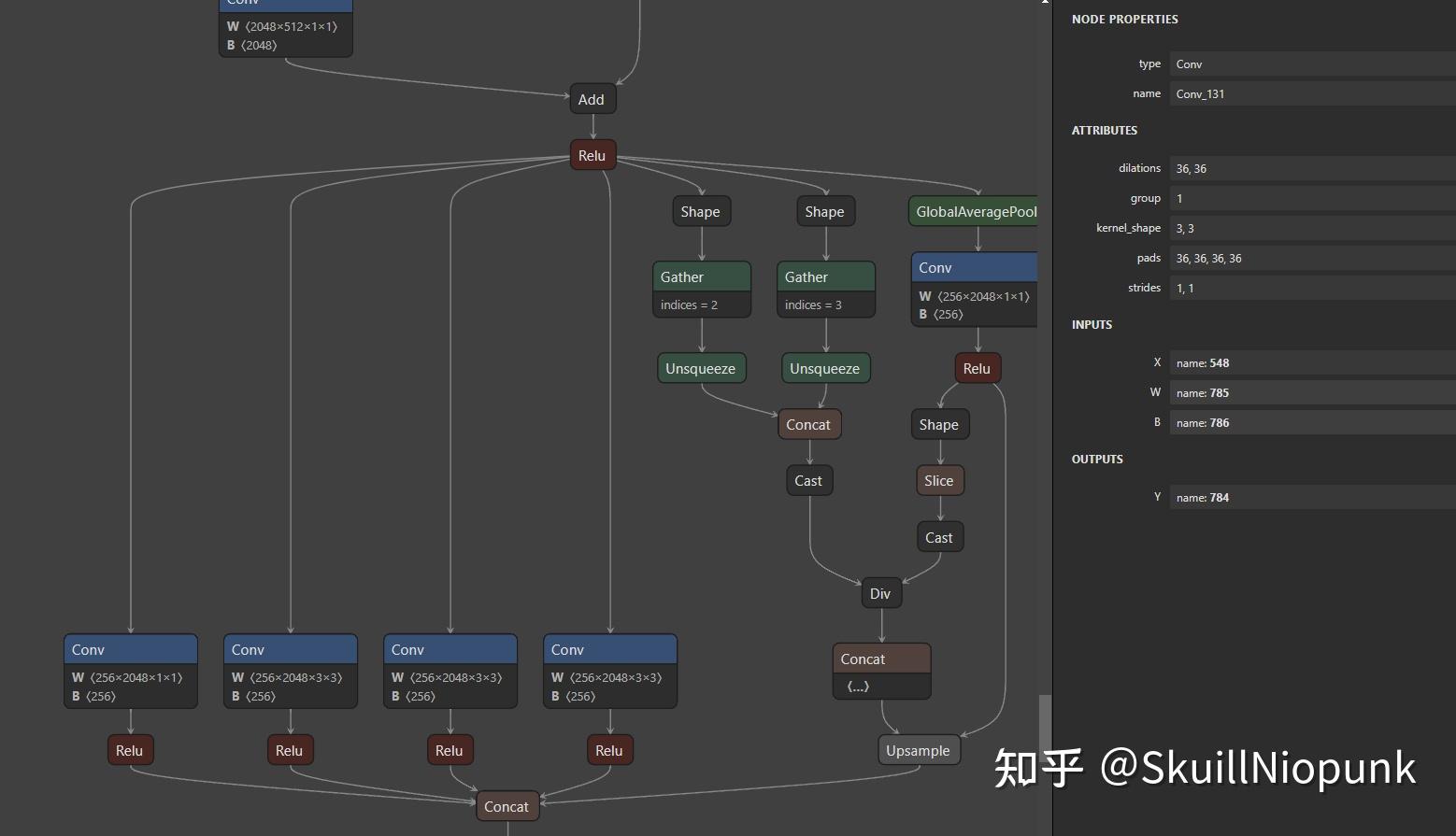Expand the hidden attributes under the Concat node
1456x836 pixels.
click(x=856, y=686)
